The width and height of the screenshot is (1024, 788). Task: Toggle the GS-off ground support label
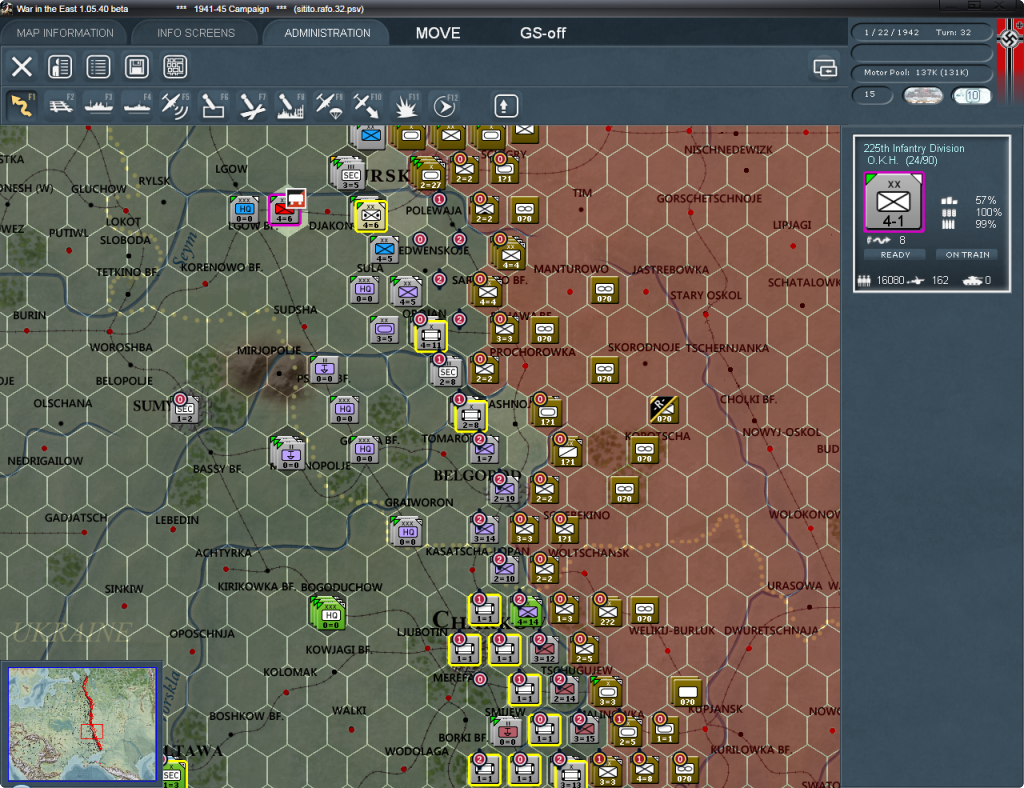click(543, 33)
